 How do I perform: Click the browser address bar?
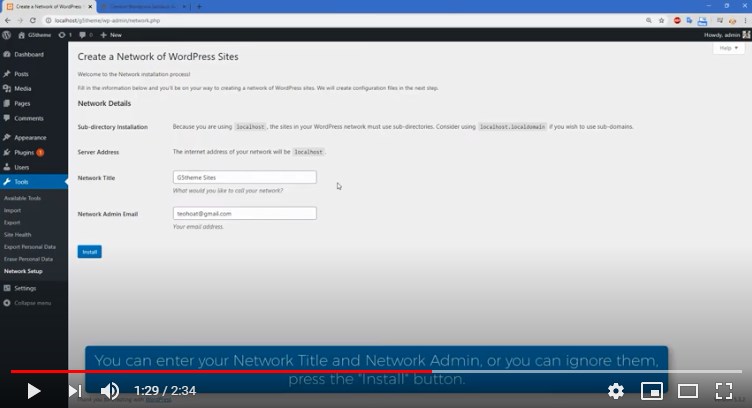(x=345, y=20)
